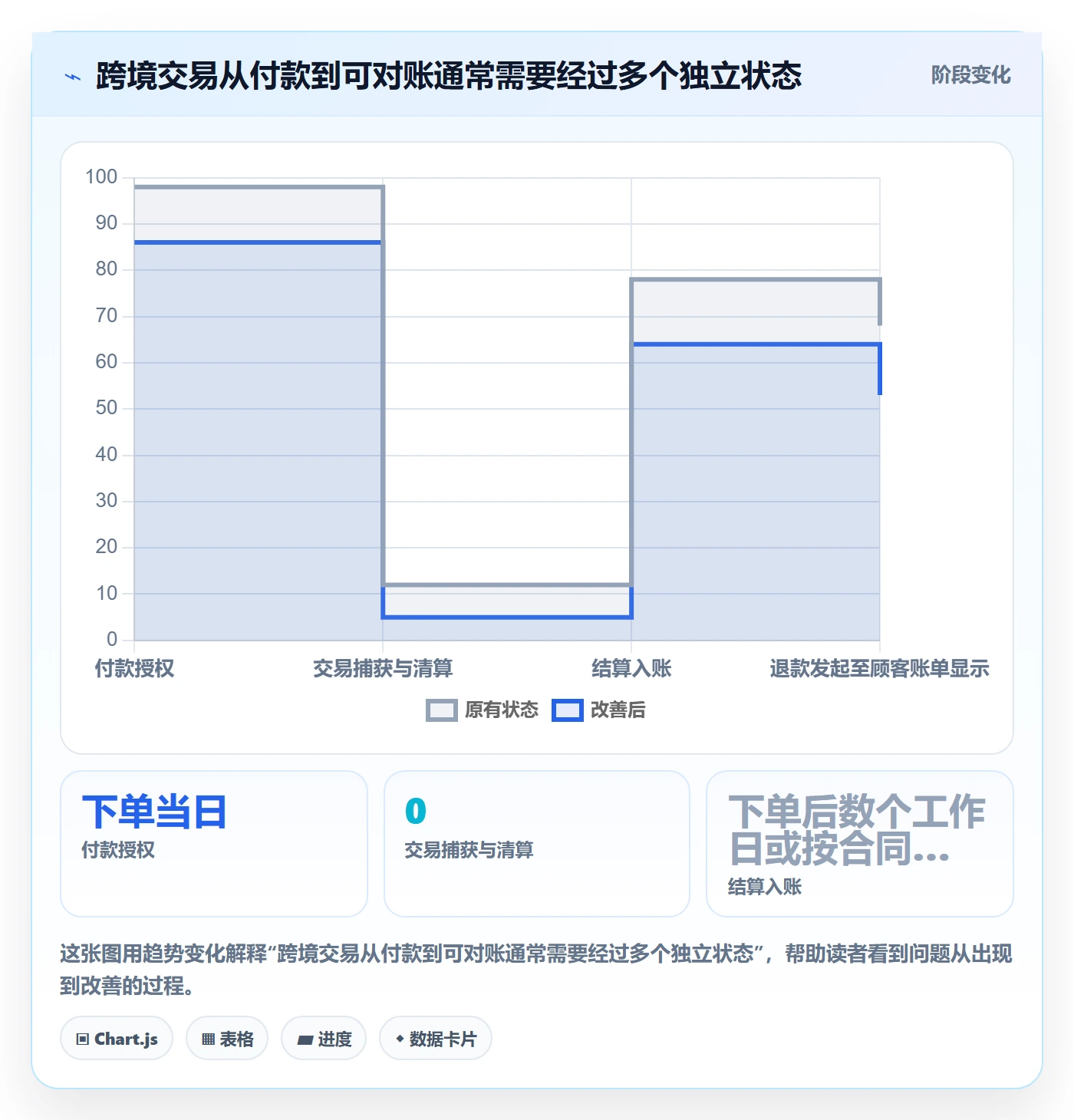The height and width of the screenshot is (1120, 1074).
Task: Click the 付款授权 x-axis label
Action: 134,669
